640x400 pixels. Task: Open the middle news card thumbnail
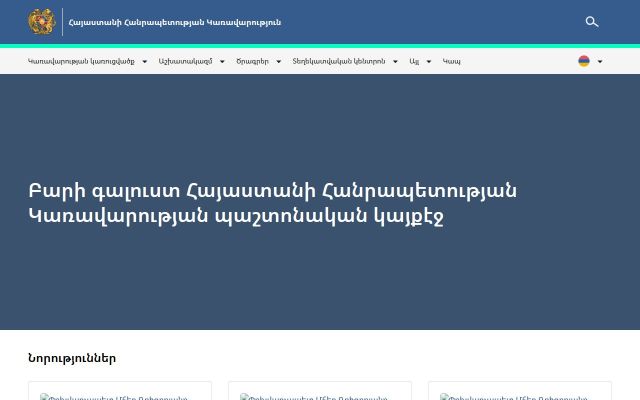[x=320, y=394]
